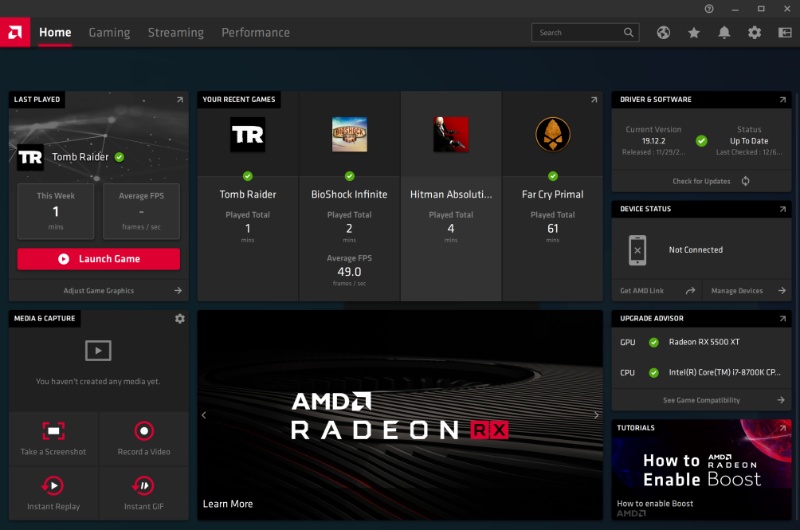Screen dimensions: 800x530
Task: Open the Home tab
Action: coord(55,33)
